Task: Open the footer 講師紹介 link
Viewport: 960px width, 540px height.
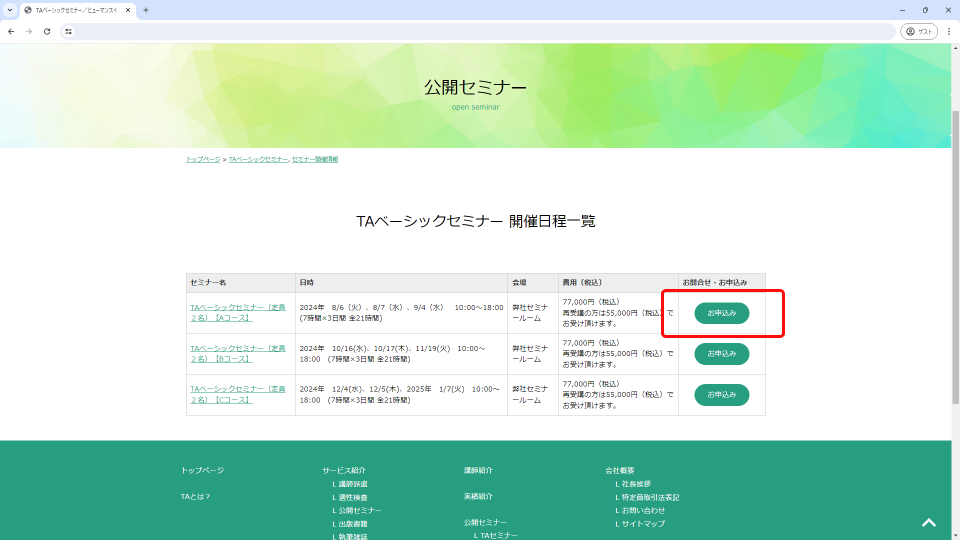Action: [x=478, y=470]
